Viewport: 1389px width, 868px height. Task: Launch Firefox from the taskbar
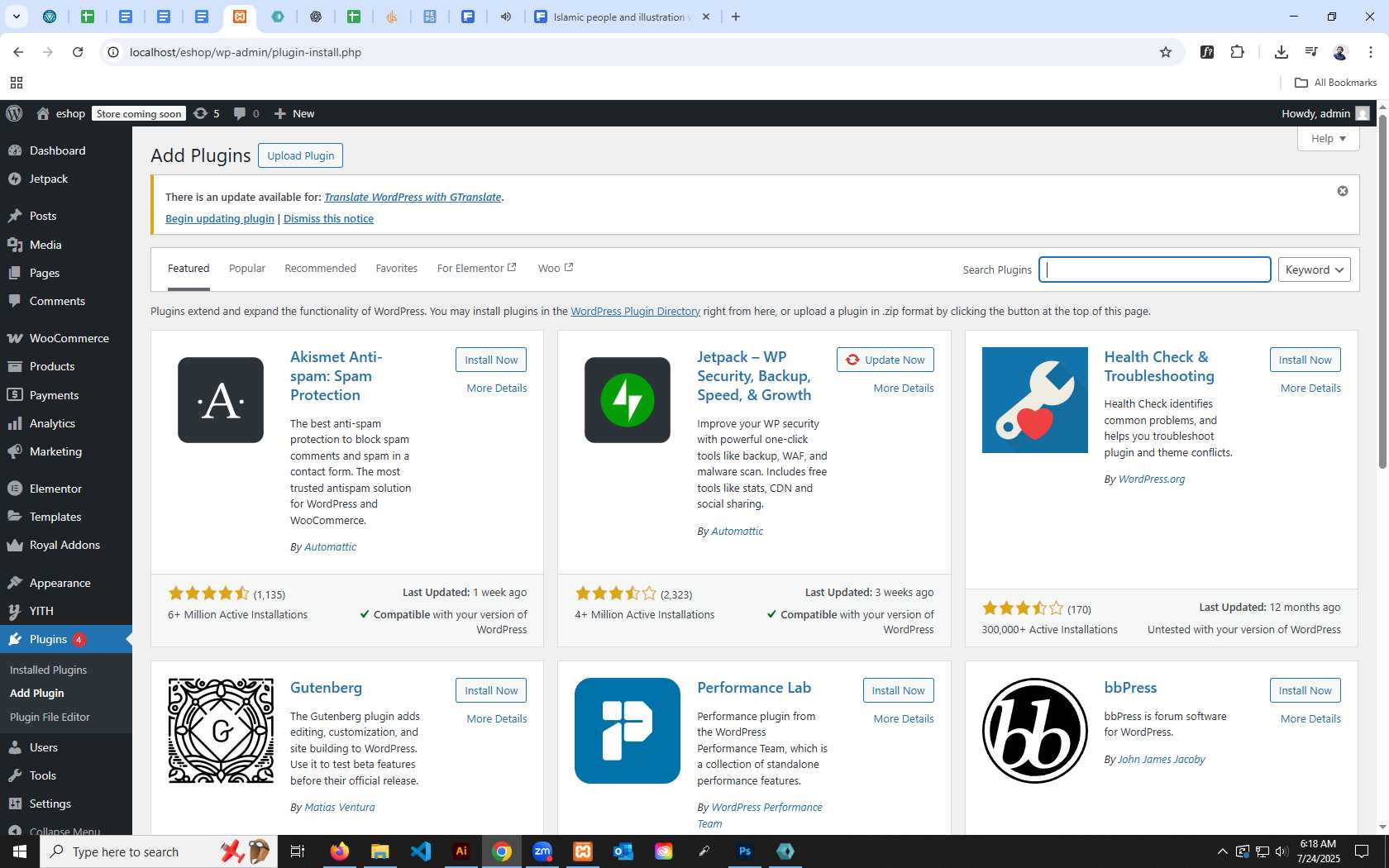point(340,851)
